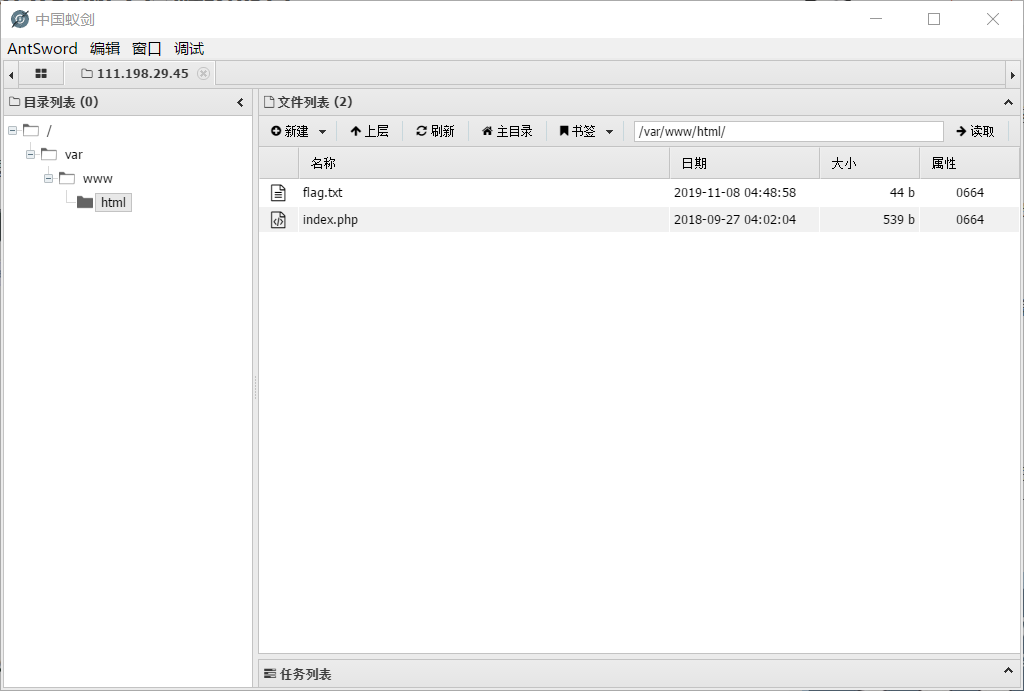Collapse the 目录列表 panel with chevron
Viewport: 1024px width, 691px height.
coord(240,103)
